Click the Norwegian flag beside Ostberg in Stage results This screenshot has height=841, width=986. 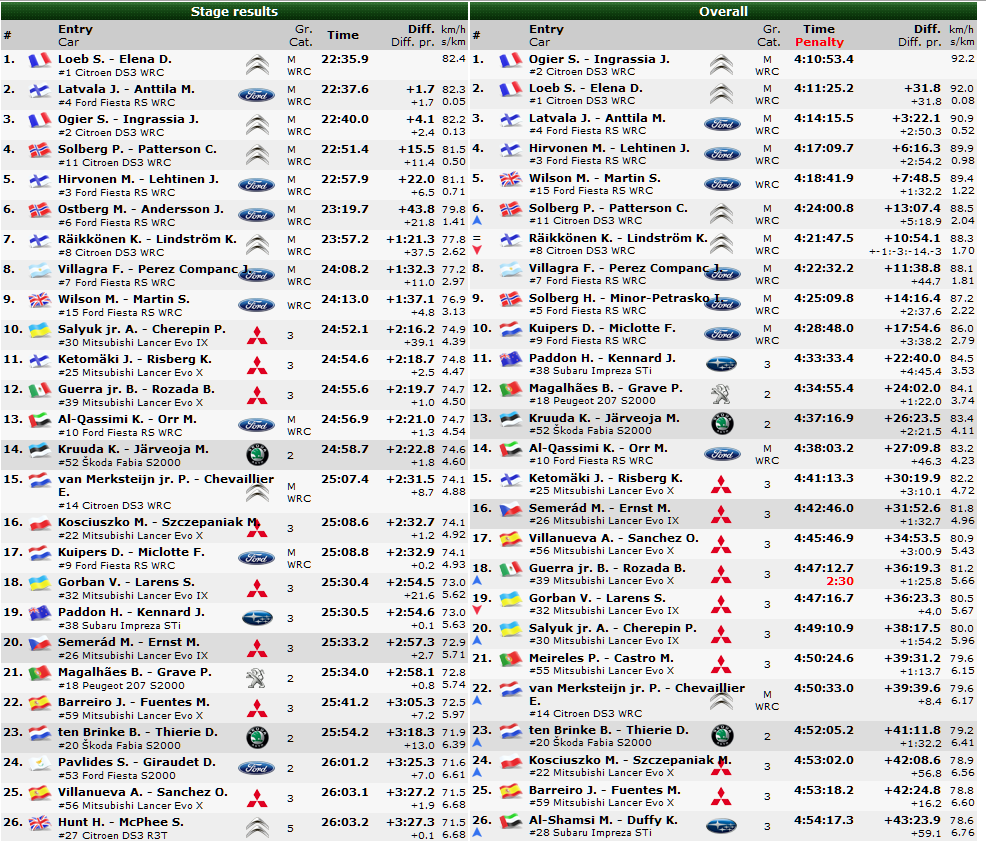coord(40,211)
